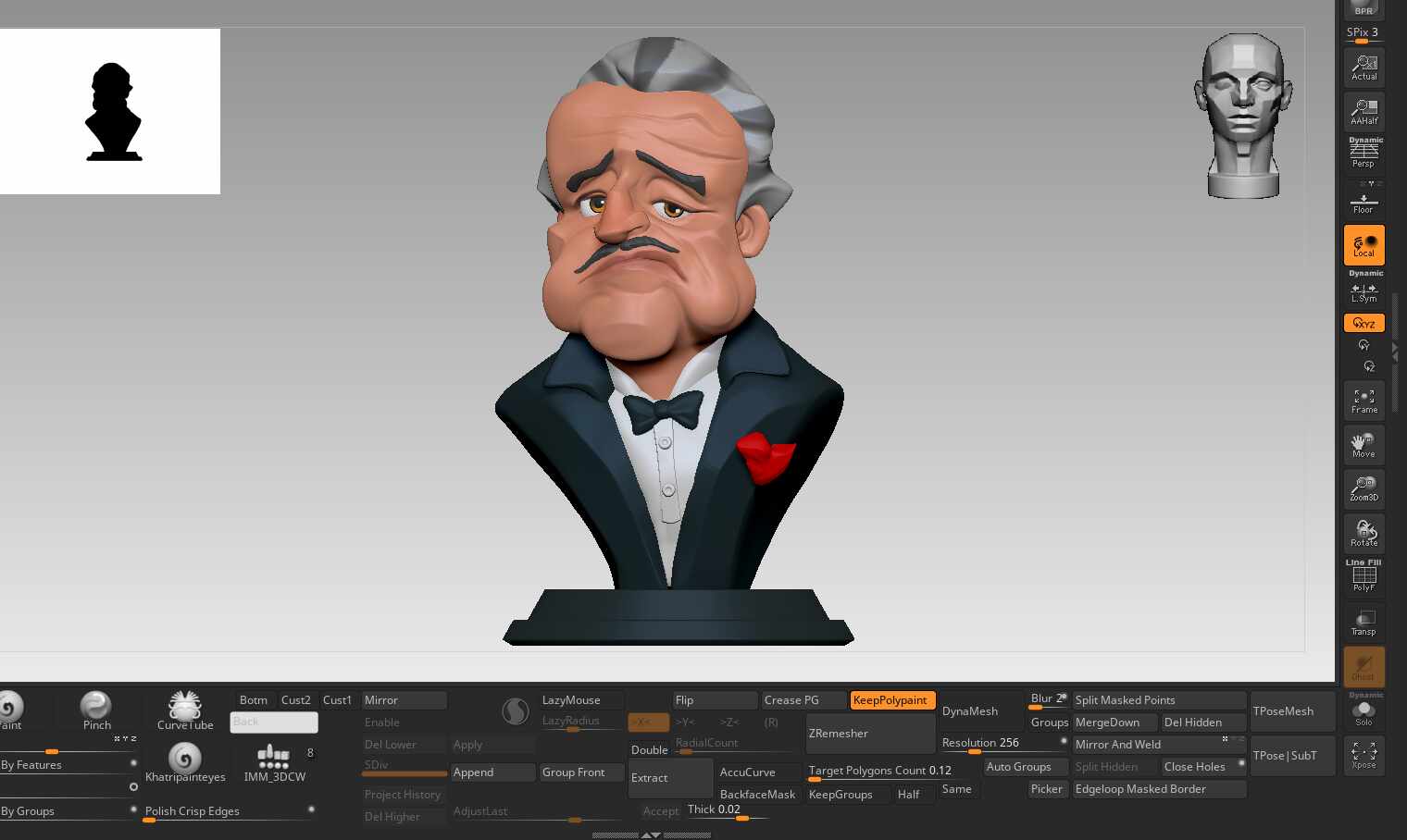Click the BPR render button

pos(1363,9)
